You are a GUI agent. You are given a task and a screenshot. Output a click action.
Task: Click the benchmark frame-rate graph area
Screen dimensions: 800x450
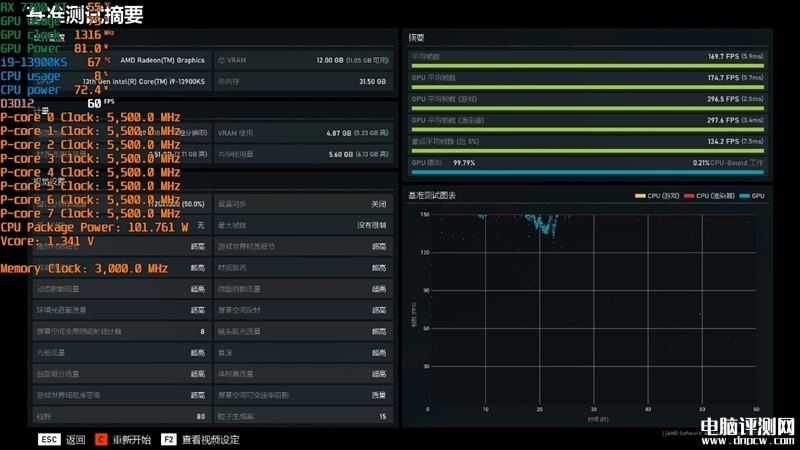tap(592, 311)
